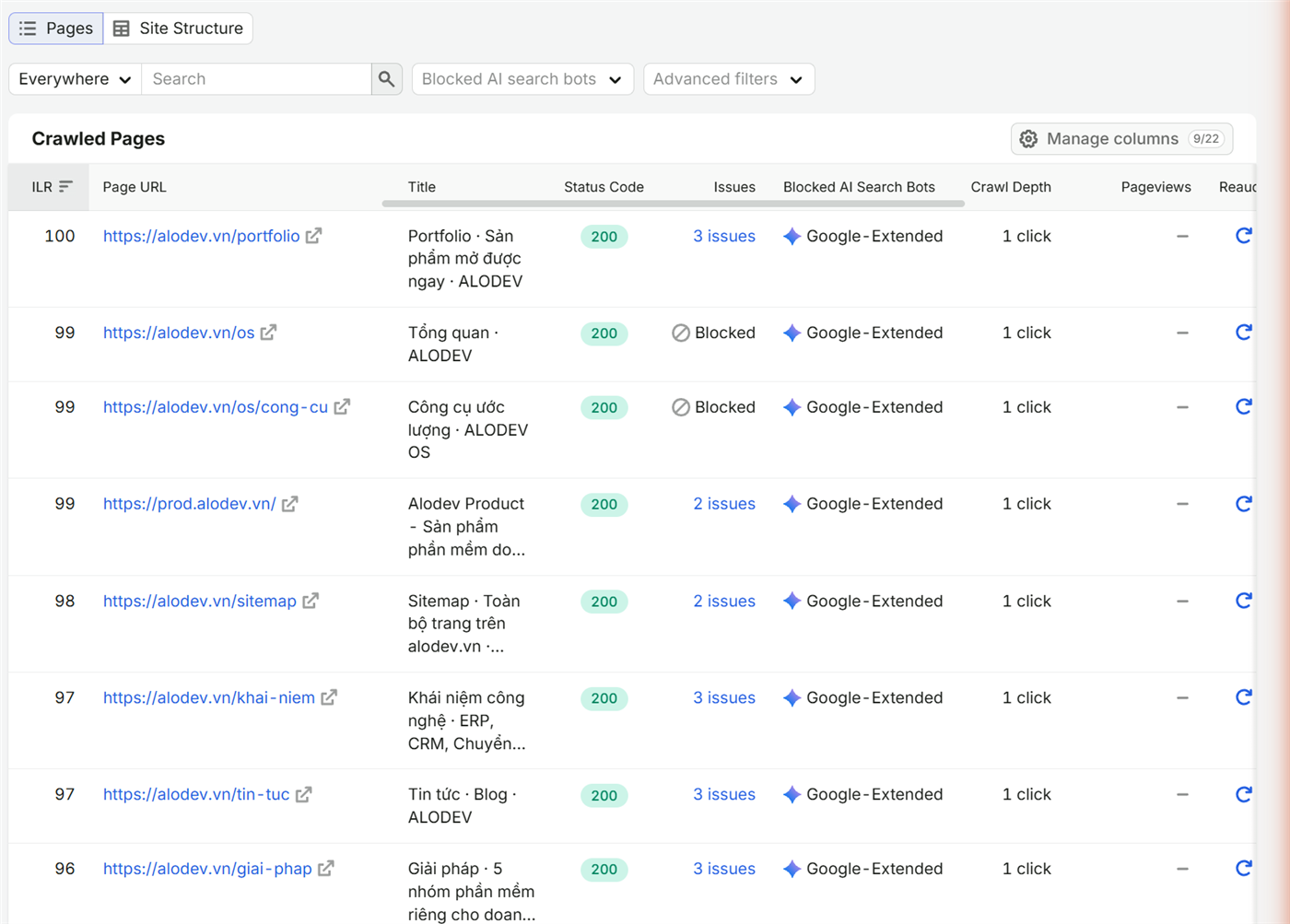Viewport: 1290px width, 924px height.
Task: Click the Status Code column header
Action: (604, 187)
